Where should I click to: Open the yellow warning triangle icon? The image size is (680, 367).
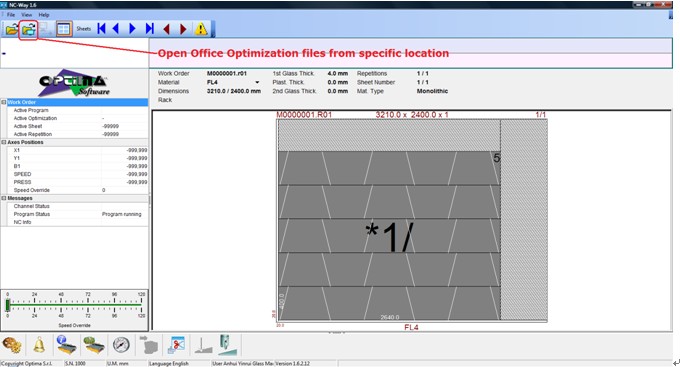201,29
